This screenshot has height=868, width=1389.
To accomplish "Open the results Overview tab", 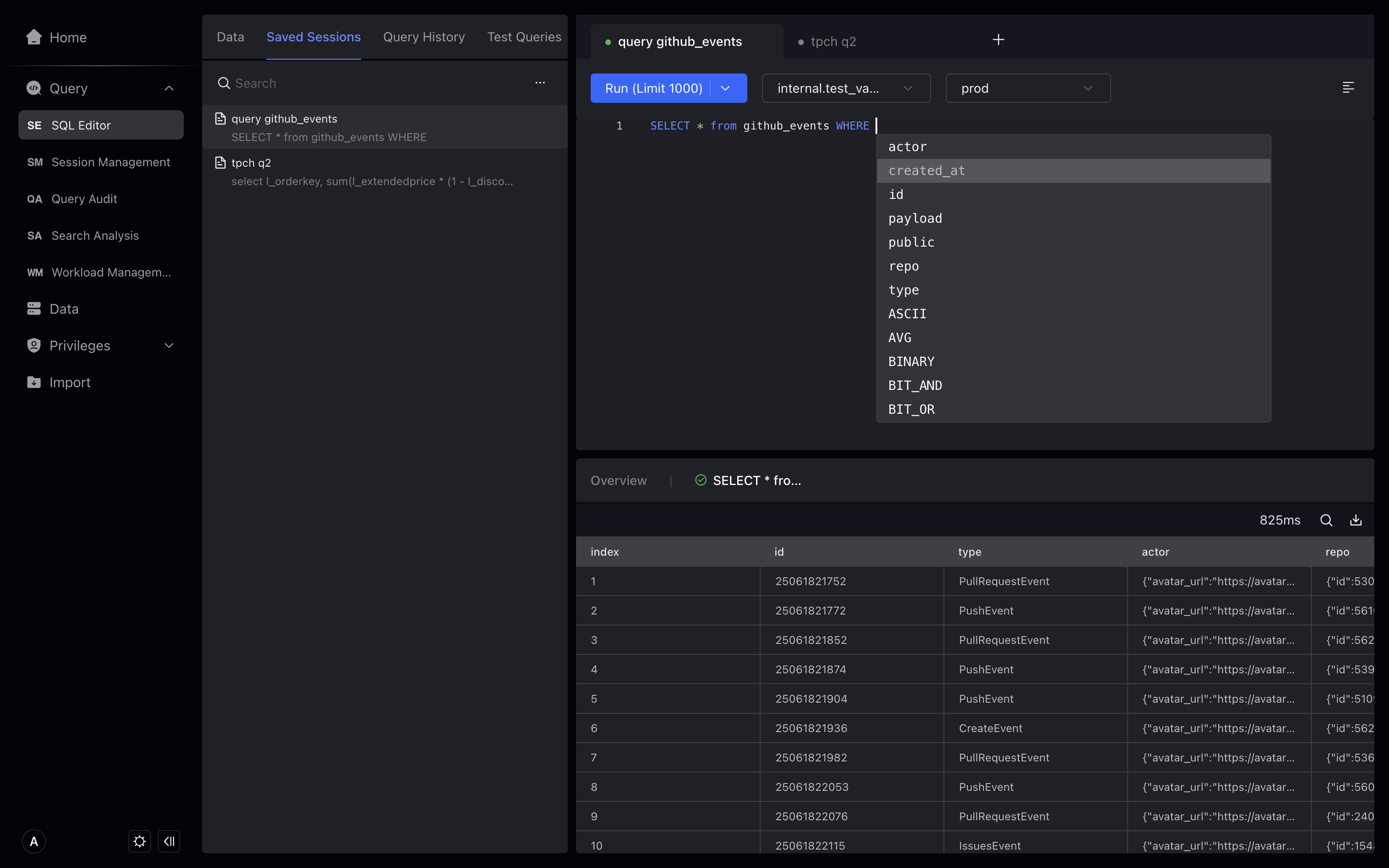I will (618, 480).
